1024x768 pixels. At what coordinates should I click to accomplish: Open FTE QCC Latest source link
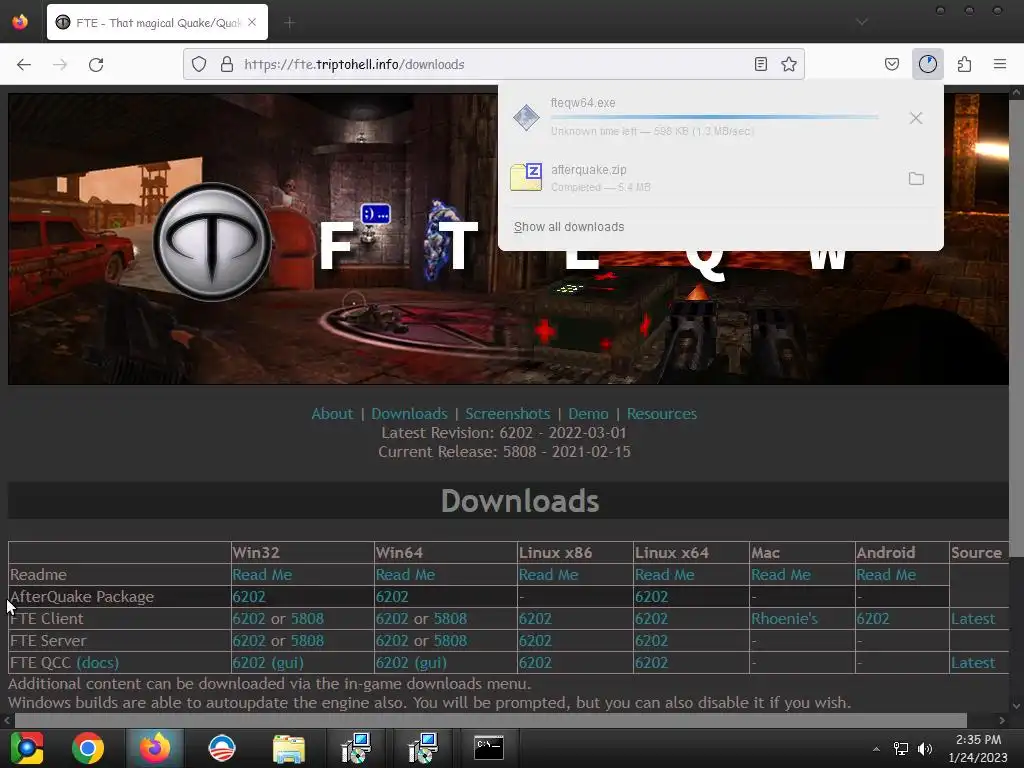(x=973, y=663)
